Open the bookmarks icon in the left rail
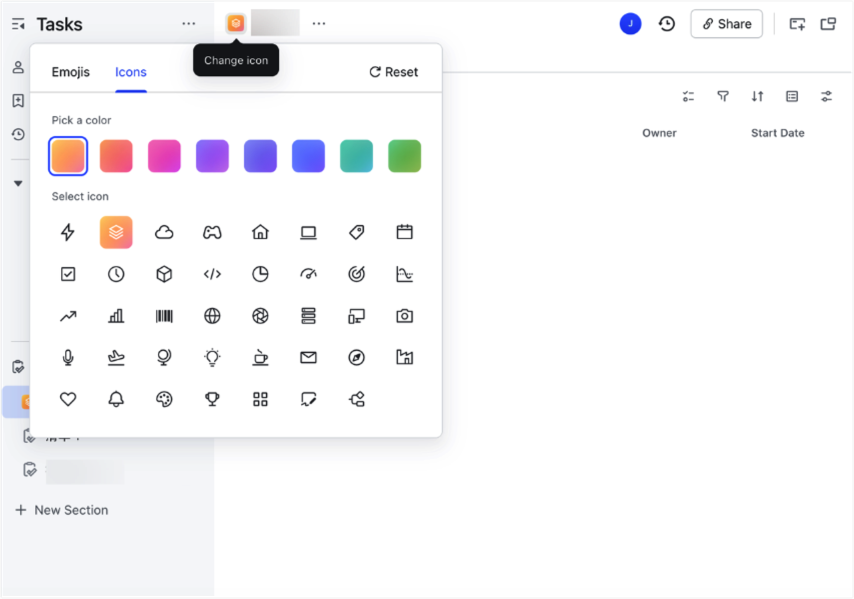The height and width of the screenshot is (599, 854). point(18,101)
